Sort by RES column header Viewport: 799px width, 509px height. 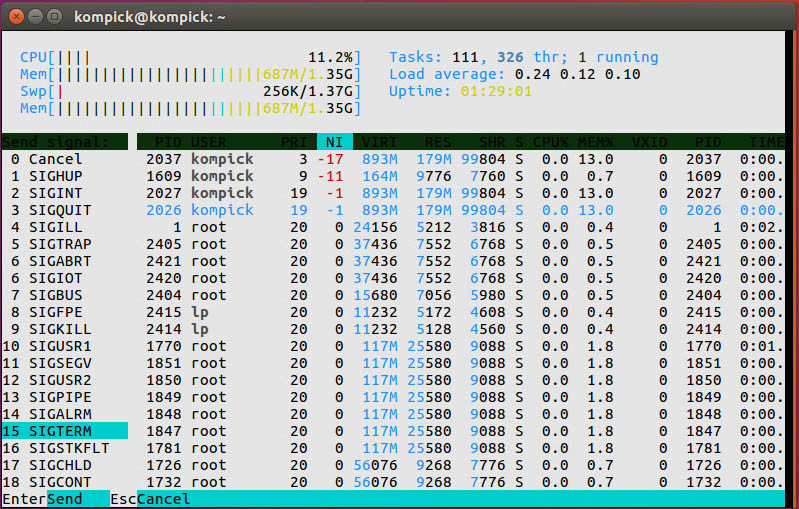pos(438,142)
